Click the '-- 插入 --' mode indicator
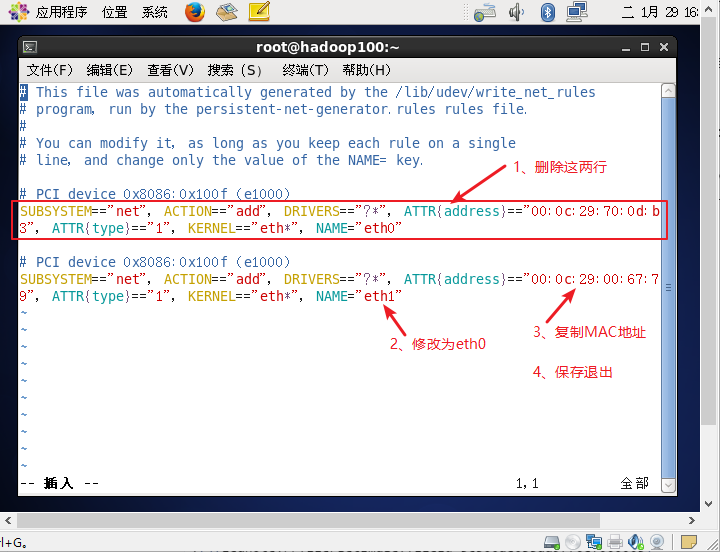Viewport: 720px width, 552px height. tap(59, 483)
